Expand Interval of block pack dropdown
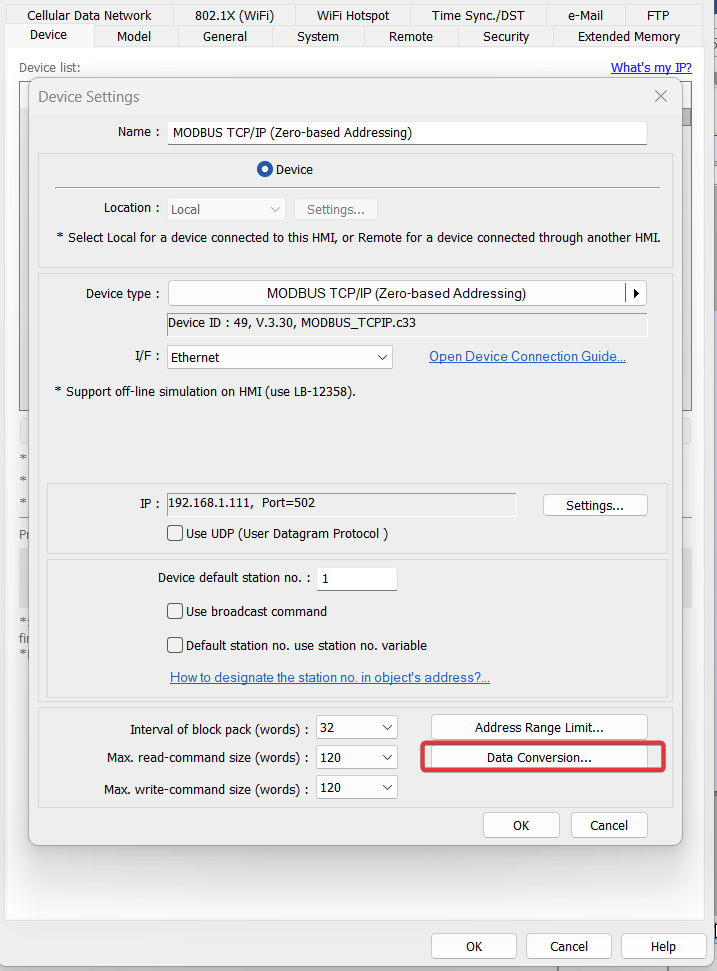The width and height of the screenshot is (717, 971). tap(357, 729)
